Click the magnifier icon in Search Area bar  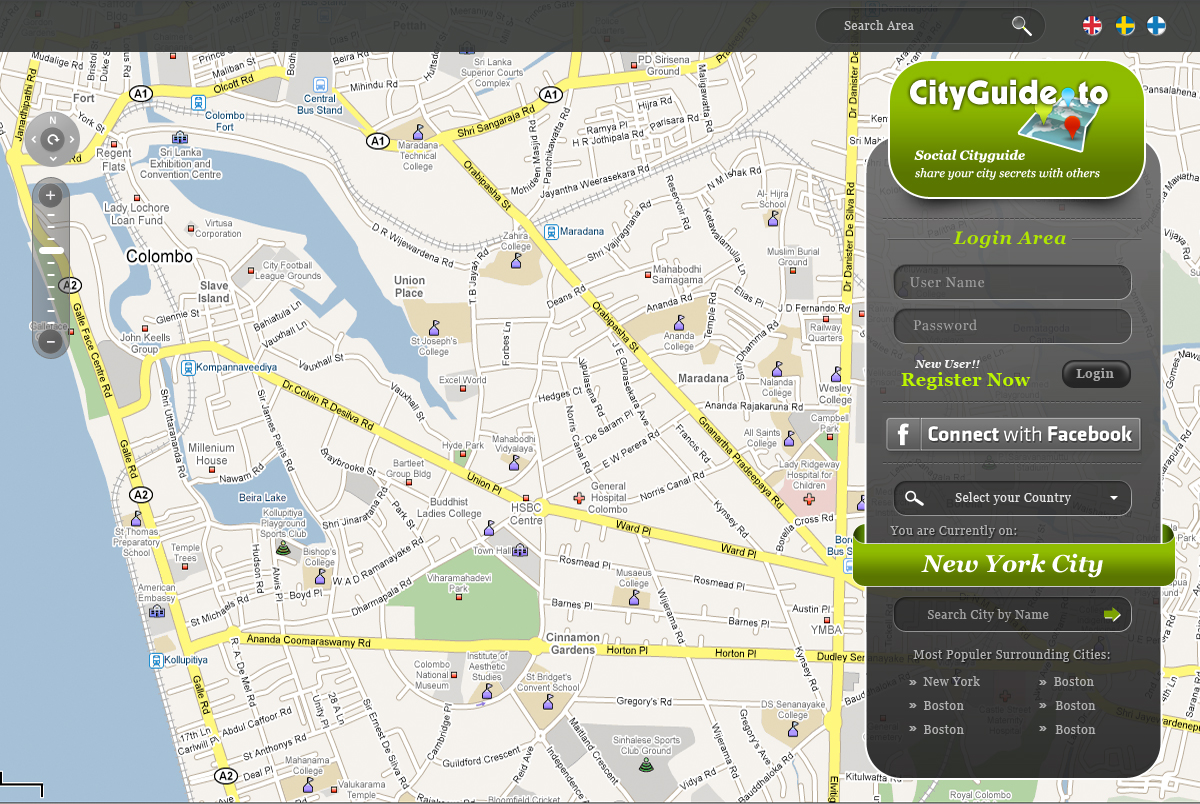coord(1021,26)
